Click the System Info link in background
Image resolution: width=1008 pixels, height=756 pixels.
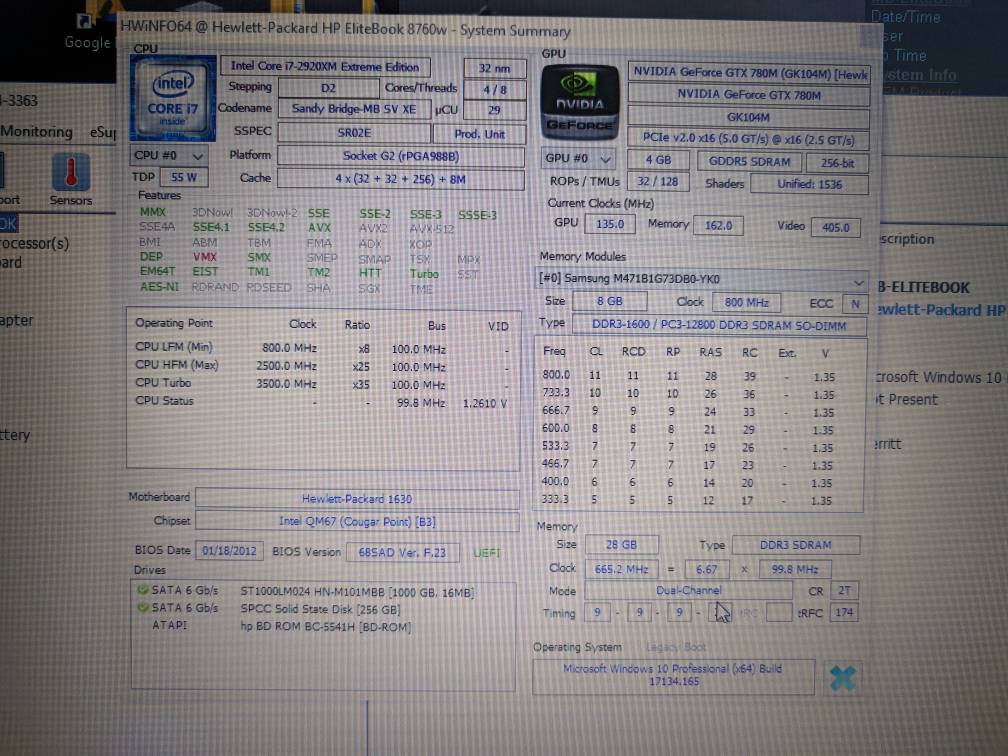coord(920,75)
